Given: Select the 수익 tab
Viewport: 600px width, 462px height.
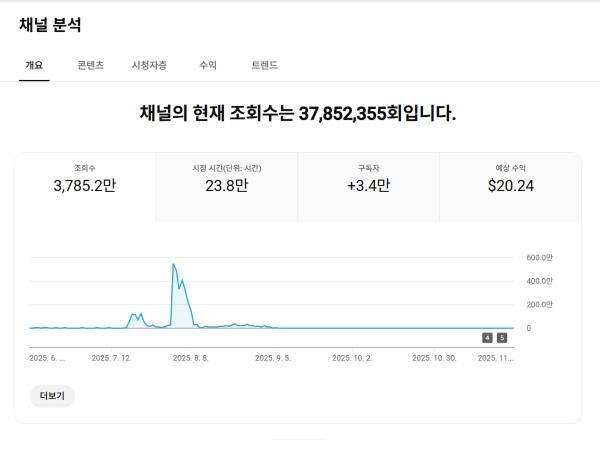Looking at the screenshot, I should (208, 65).
